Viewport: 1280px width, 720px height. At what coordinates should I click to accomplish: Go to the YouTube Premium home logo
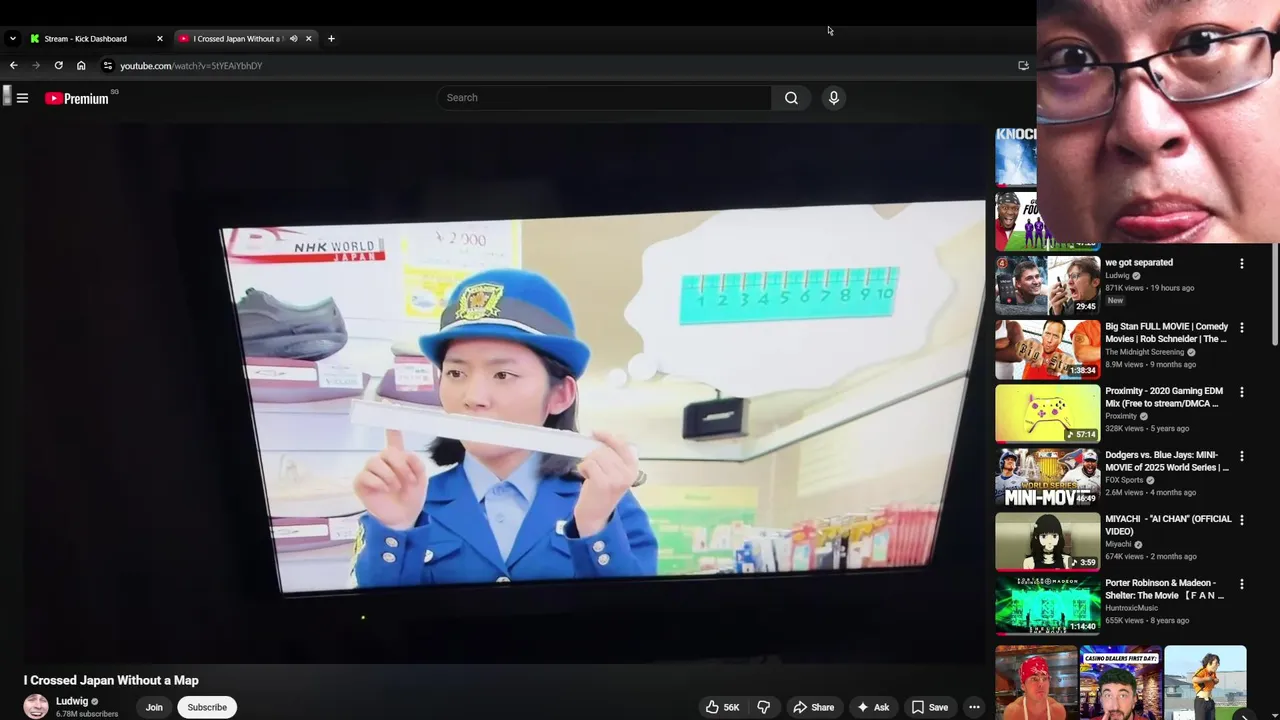(77, 98)
